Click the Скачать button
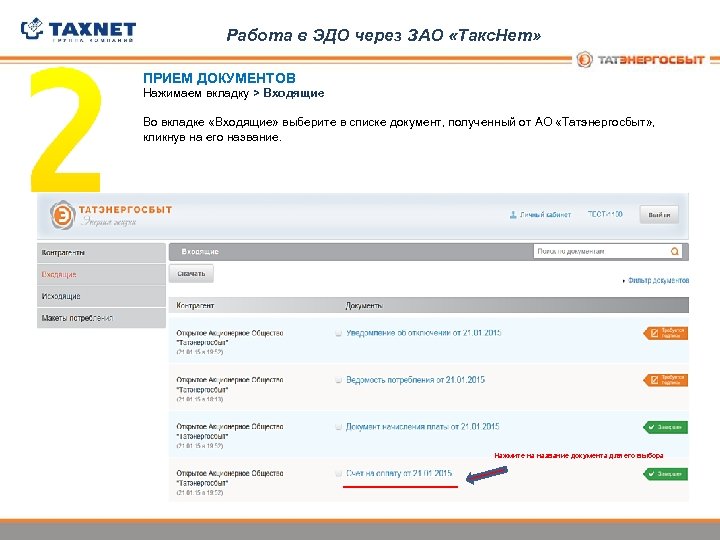The width and height of the screenshot is (720, 540). tap(191, 274)
